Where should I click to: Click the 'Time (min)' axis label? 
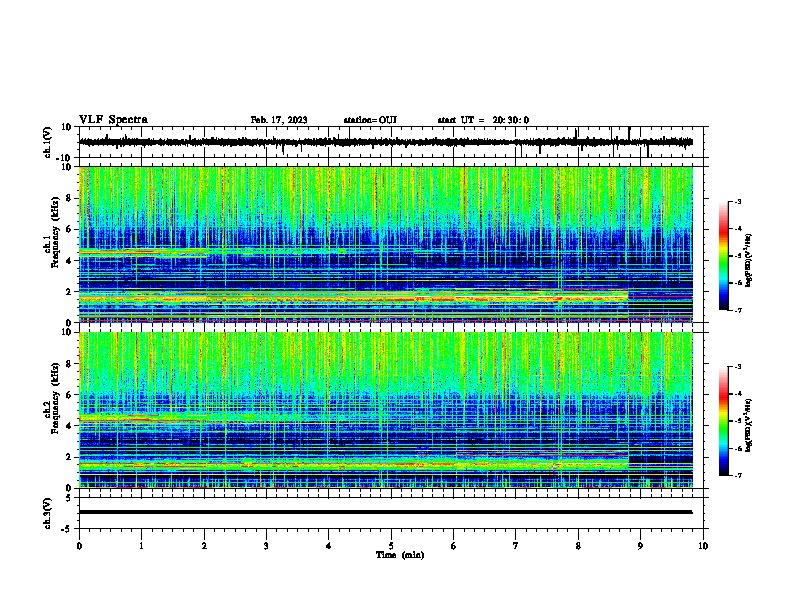pyautogui.click(x=400, y=555)
